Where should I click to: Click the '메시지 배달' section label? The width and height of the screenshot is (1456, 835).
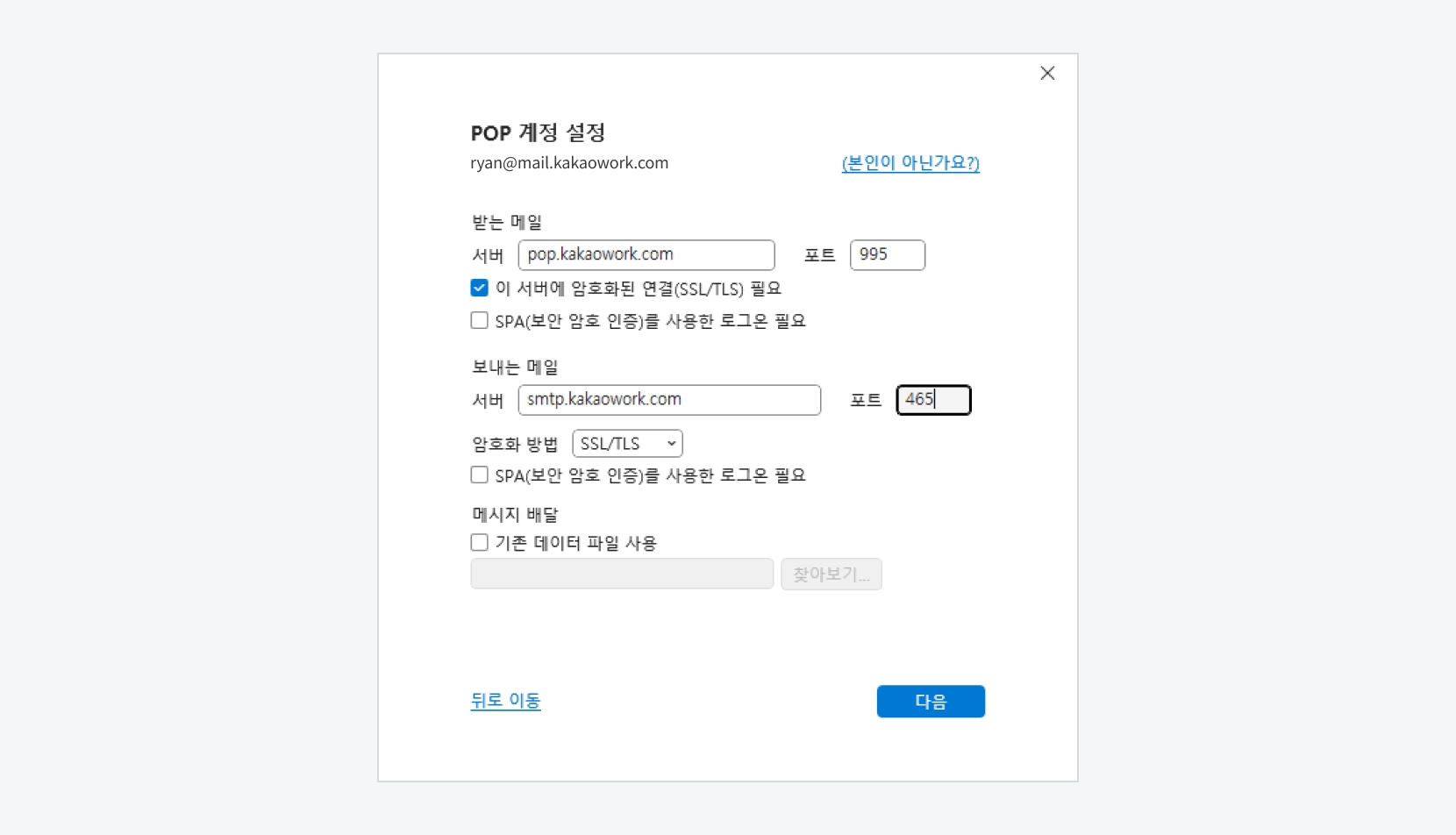point(515,515)
